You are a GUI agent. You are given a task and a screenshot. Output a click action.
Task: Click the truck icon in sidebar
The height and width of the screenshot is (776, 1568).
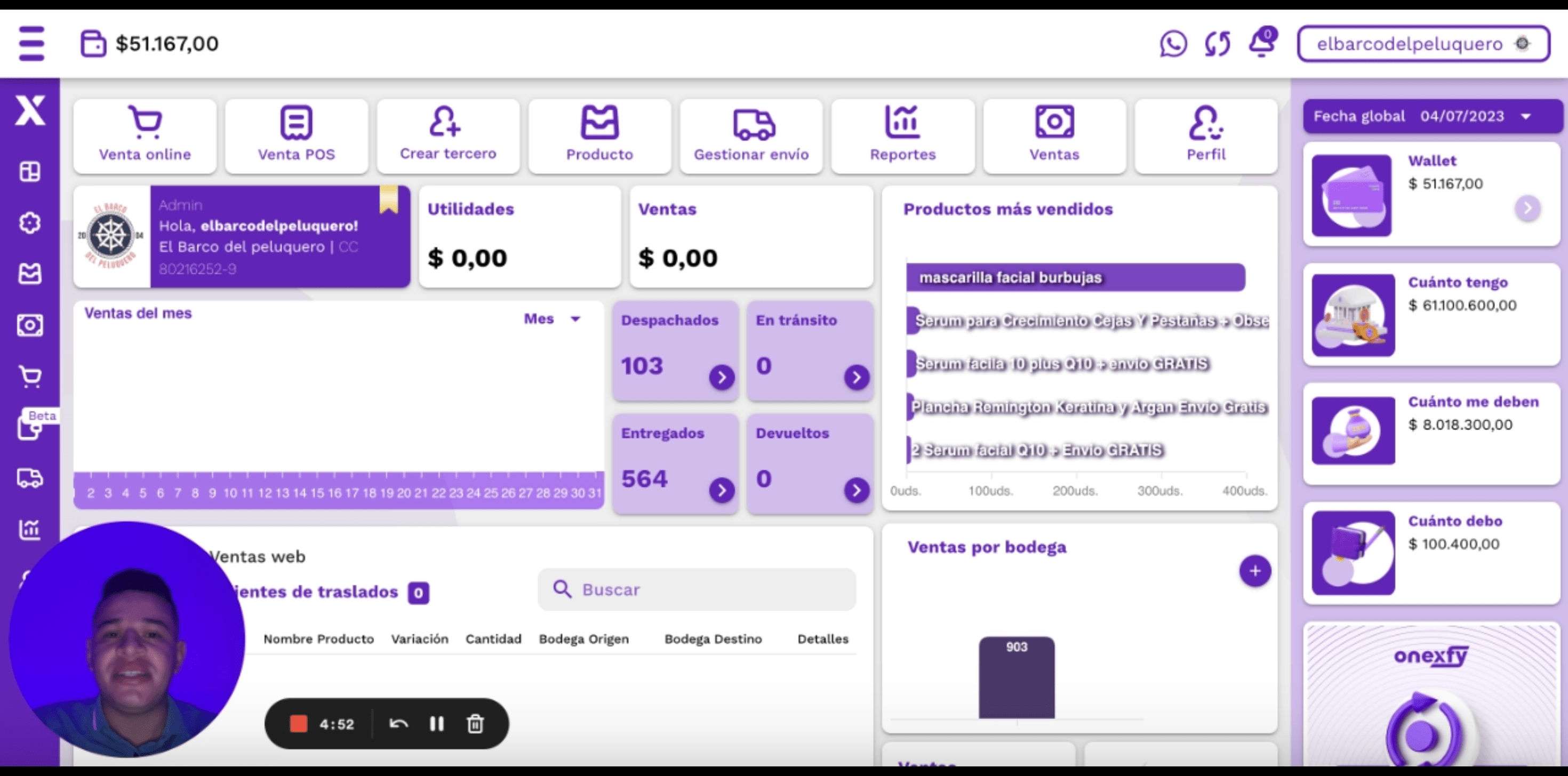click(30, 478)
